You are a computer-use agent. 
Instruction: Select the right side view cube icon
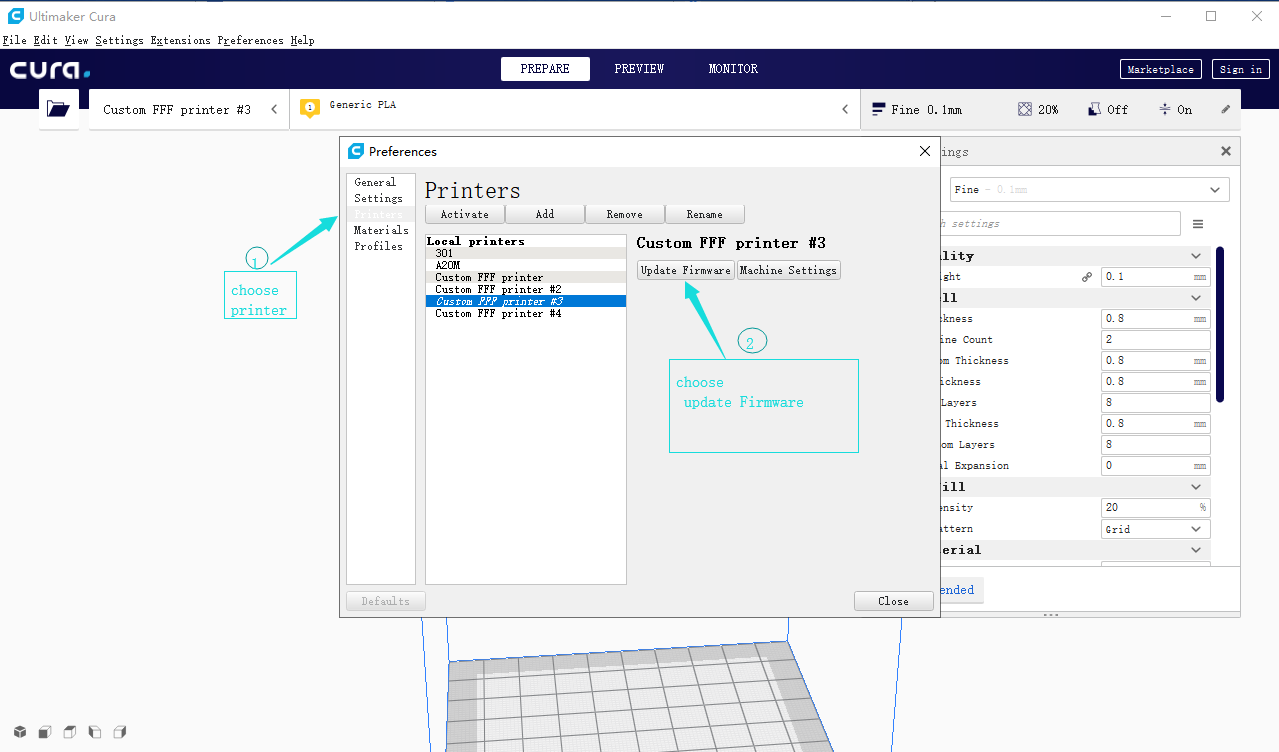click(x=120, y=732)
